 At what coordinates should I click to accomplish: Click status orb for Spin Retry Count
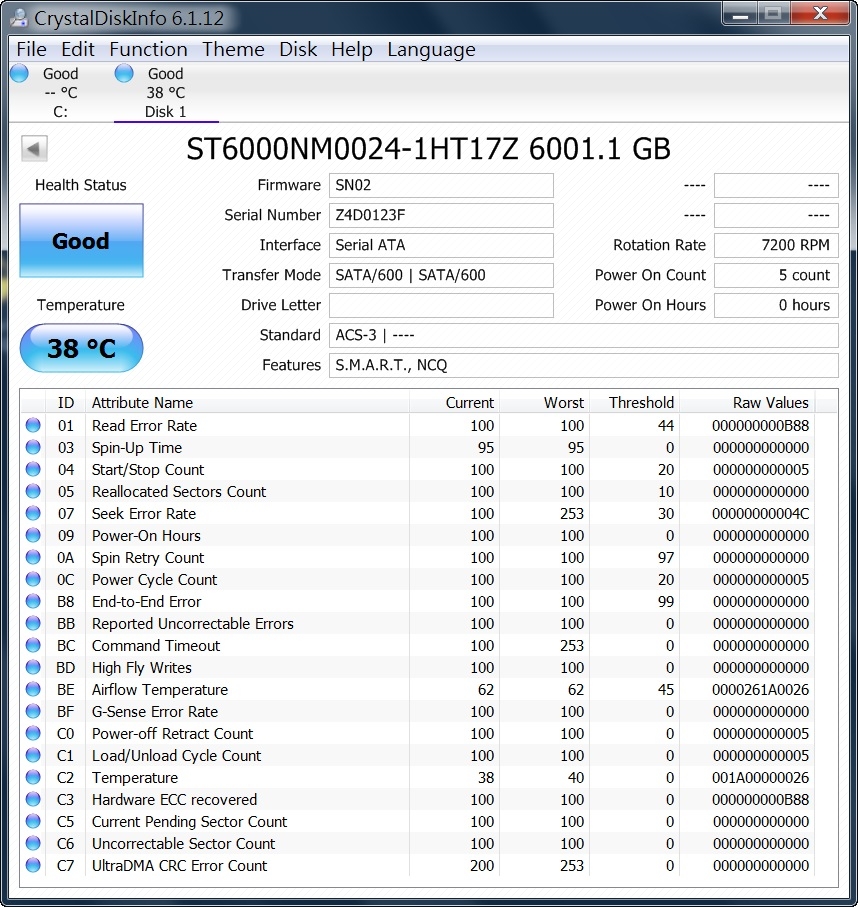click(x=33, y=557)
